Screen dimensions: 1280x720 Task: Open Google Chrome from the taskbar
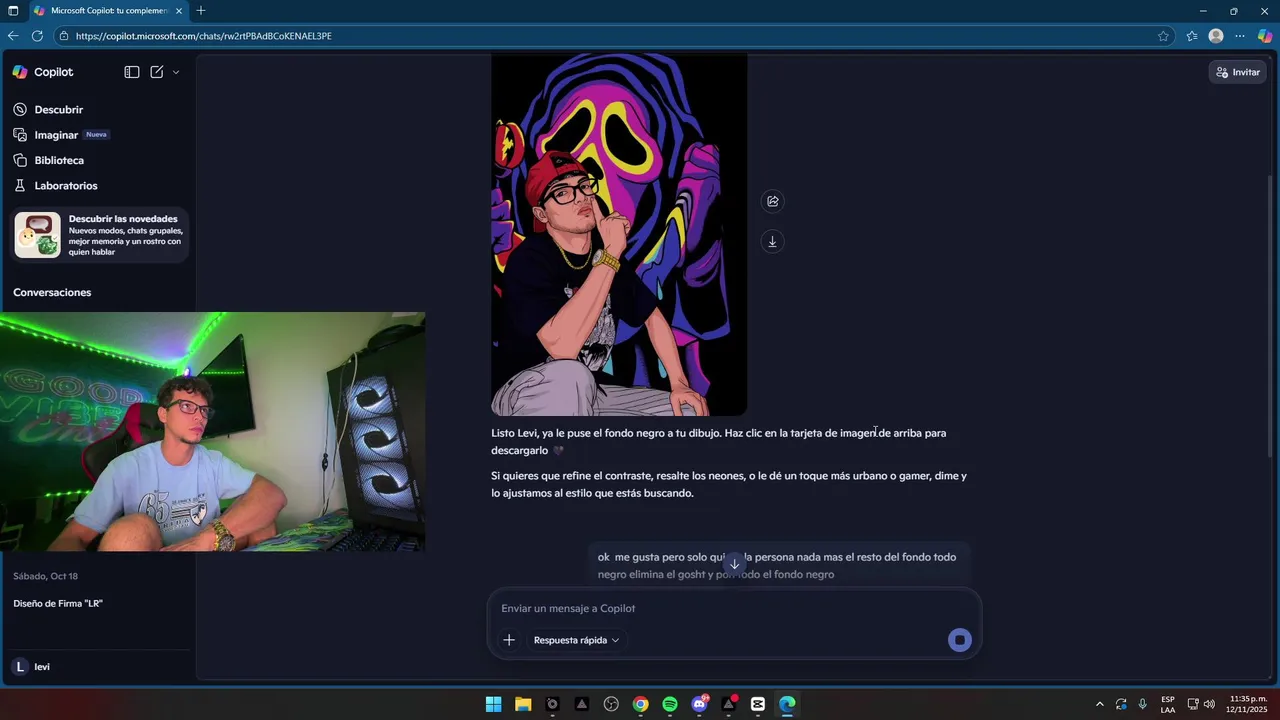point(641,704)
